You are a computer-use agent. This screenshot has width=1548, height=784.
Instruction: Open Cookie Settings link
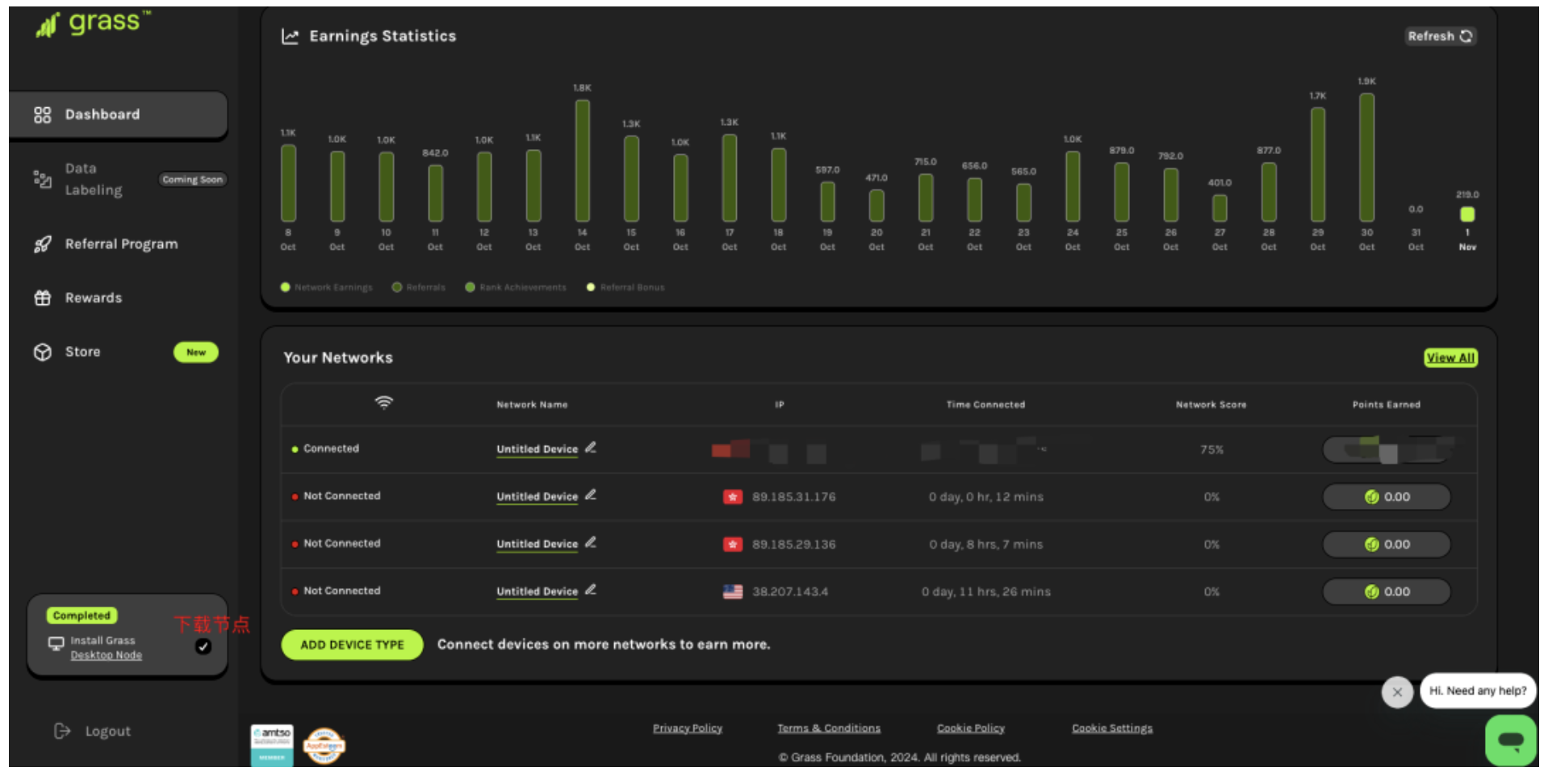[1112, 728]
